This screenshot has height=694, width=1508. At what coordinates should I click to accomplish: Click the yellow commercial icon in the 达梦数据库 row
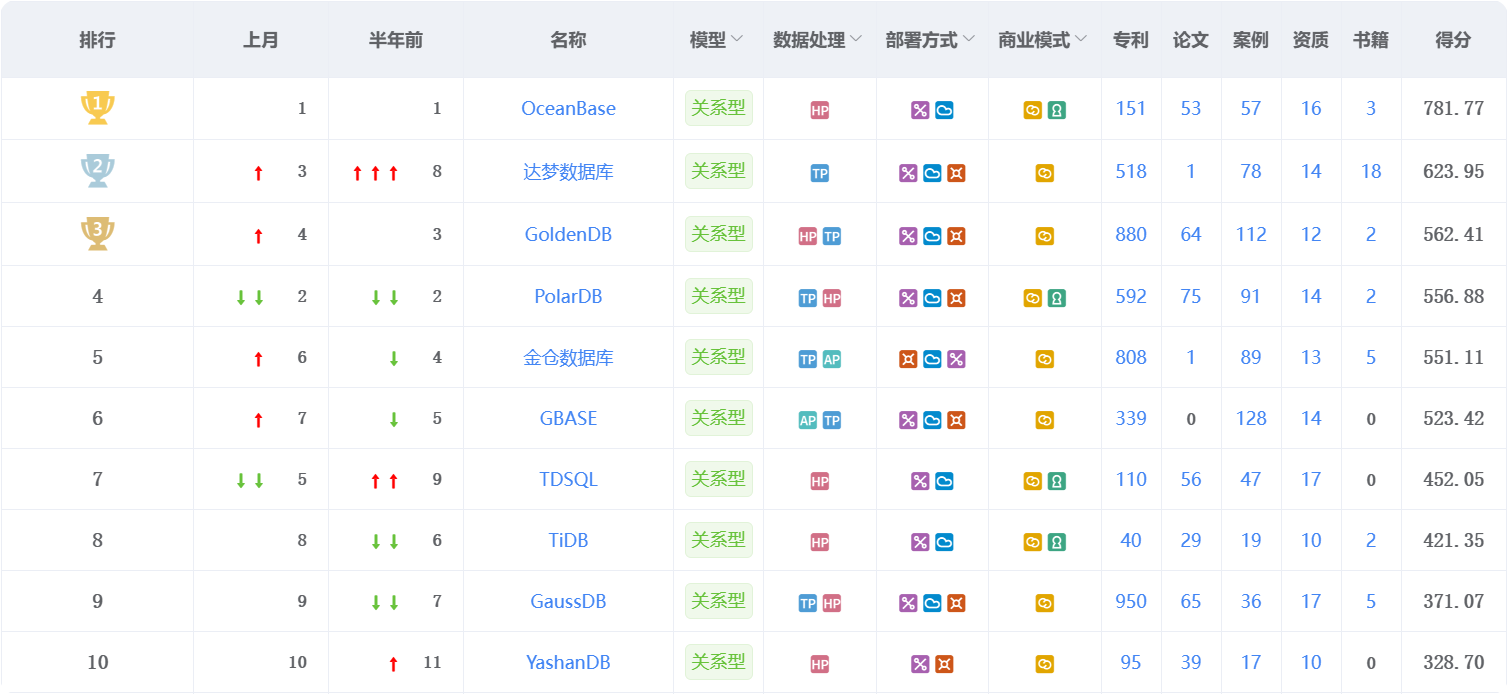click(x=1045, y=174)
